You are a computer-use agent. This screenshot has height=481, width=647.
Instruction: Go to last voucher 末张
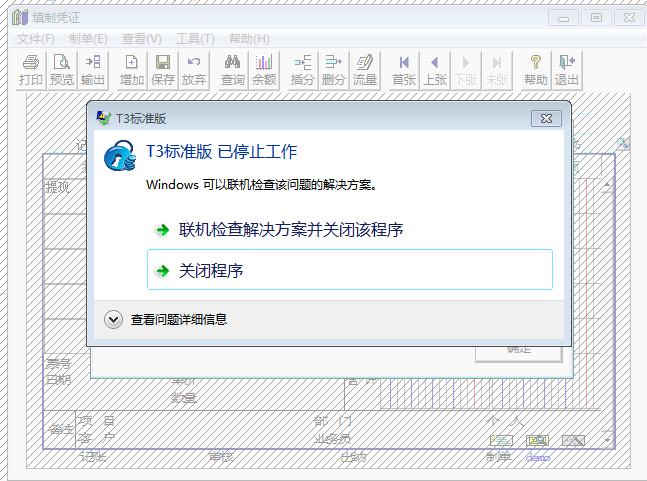[x=497, y=71]
